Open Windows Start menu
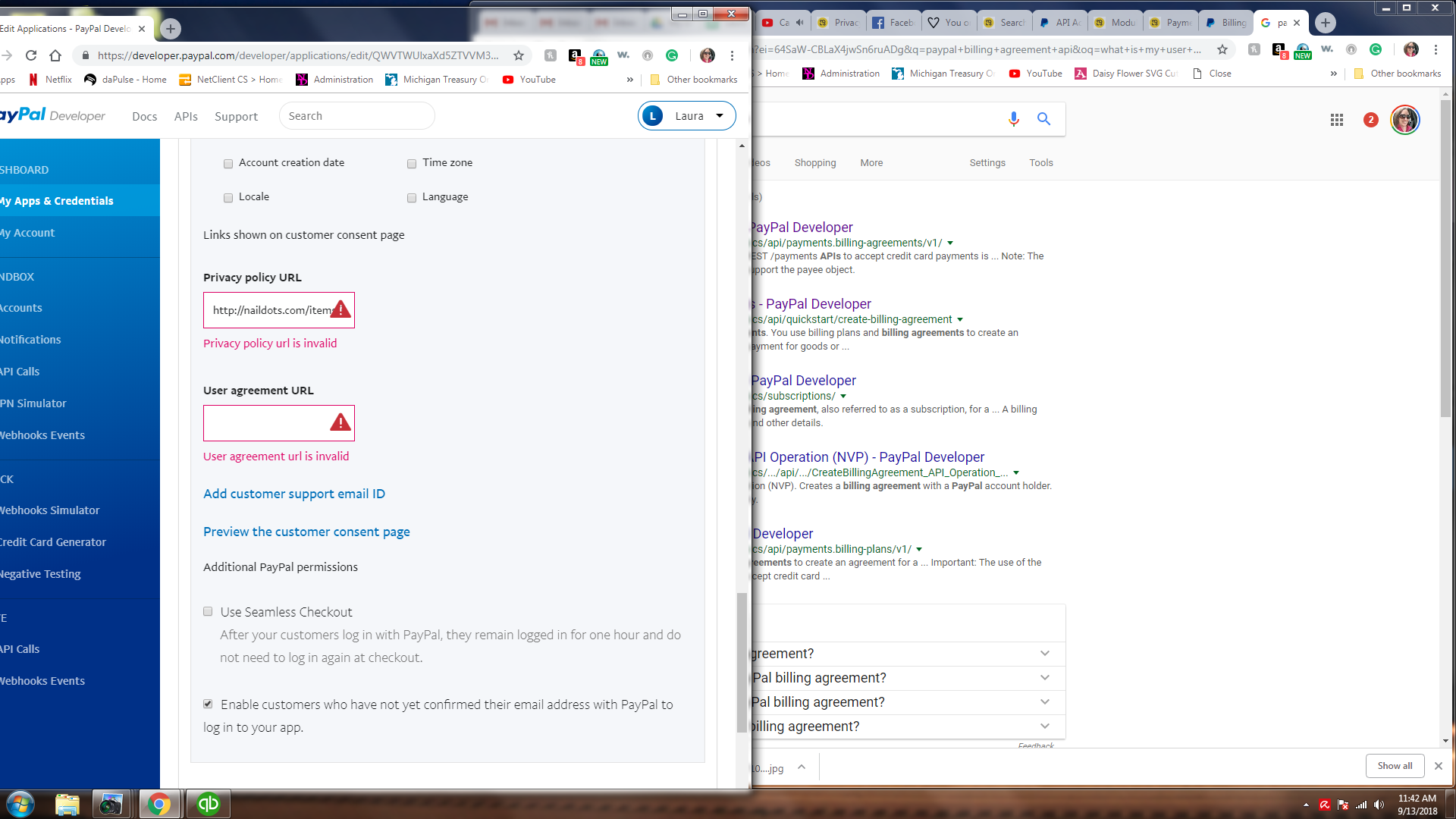This screenshot has width=1456, height=819. 20,804
